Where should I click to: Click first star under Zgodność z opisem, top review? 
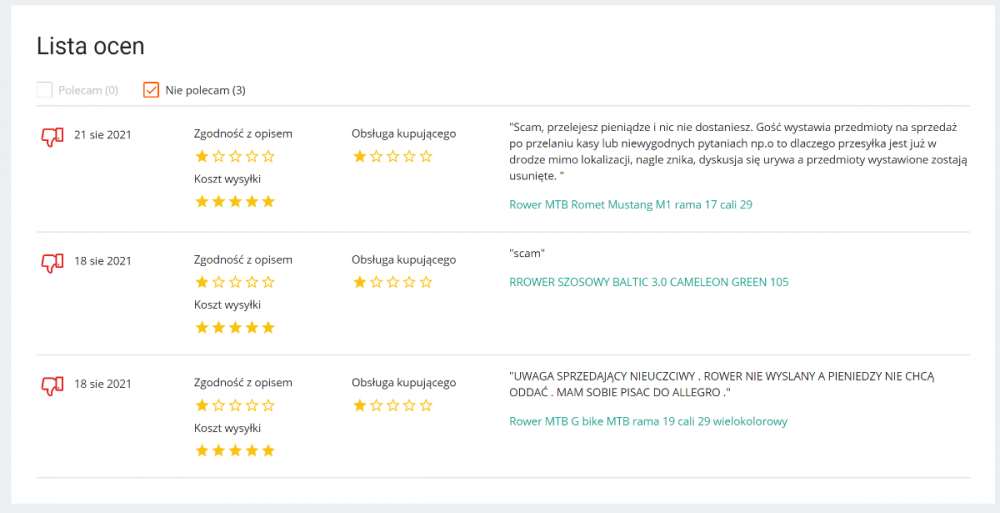pos(202,156)
